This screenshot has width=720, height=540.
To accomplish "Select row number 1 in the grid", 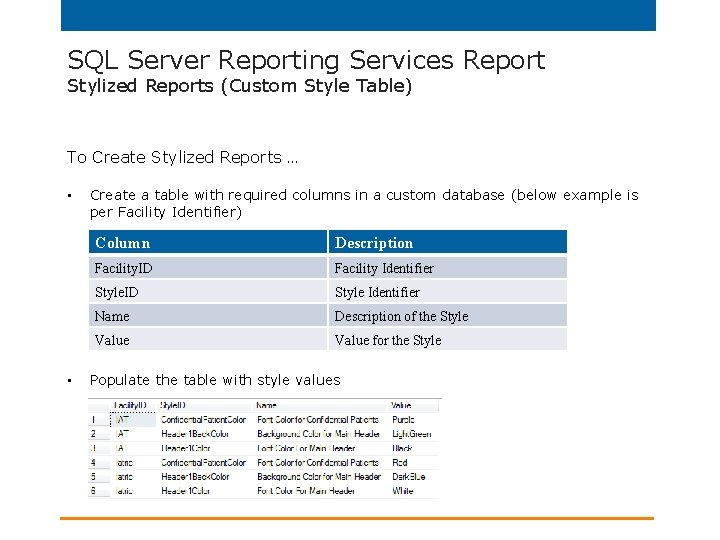I will click(93, 420).
